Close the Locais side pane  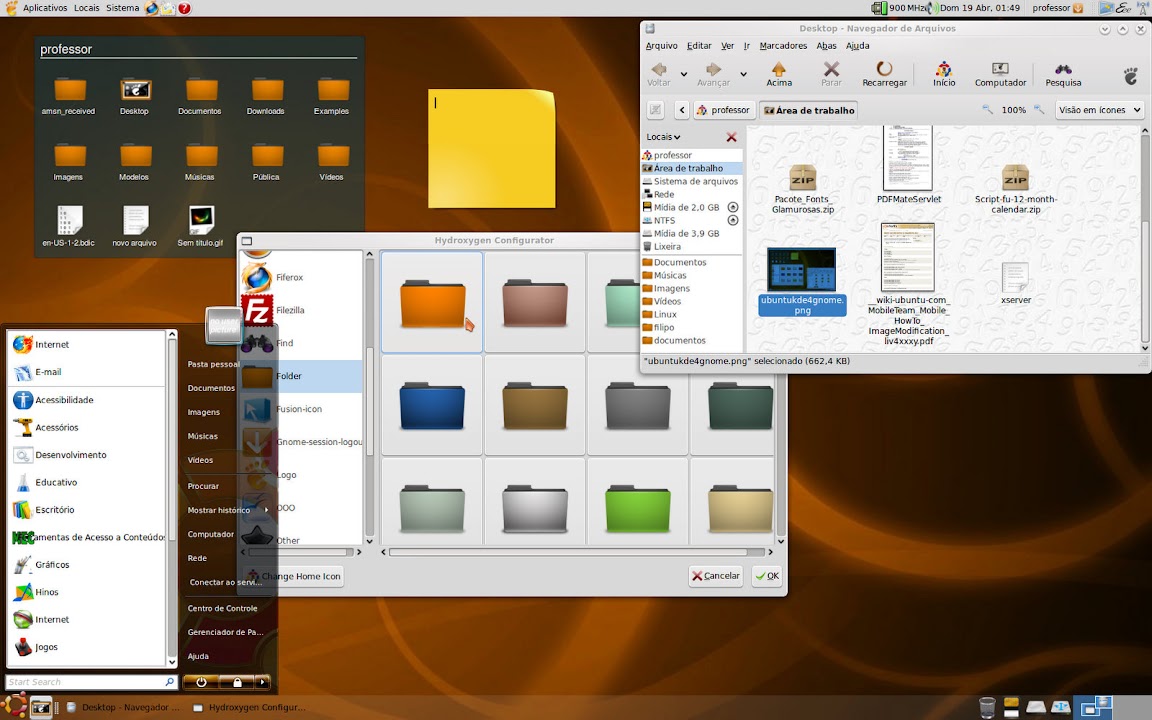731,137
